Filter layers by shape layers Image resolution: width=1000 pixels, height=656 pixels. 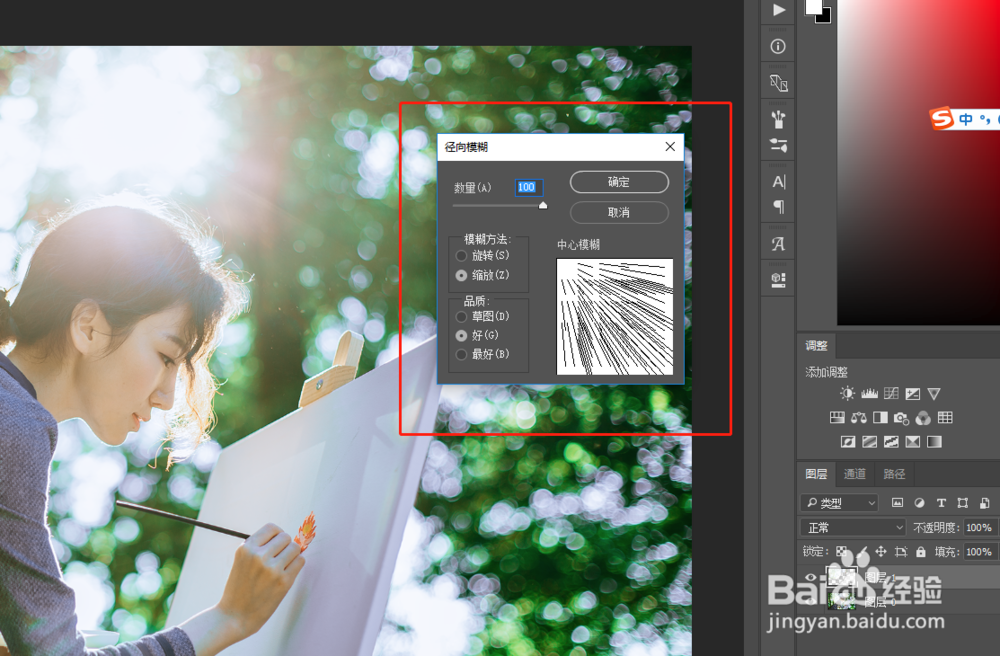click(x=963, y=502)
